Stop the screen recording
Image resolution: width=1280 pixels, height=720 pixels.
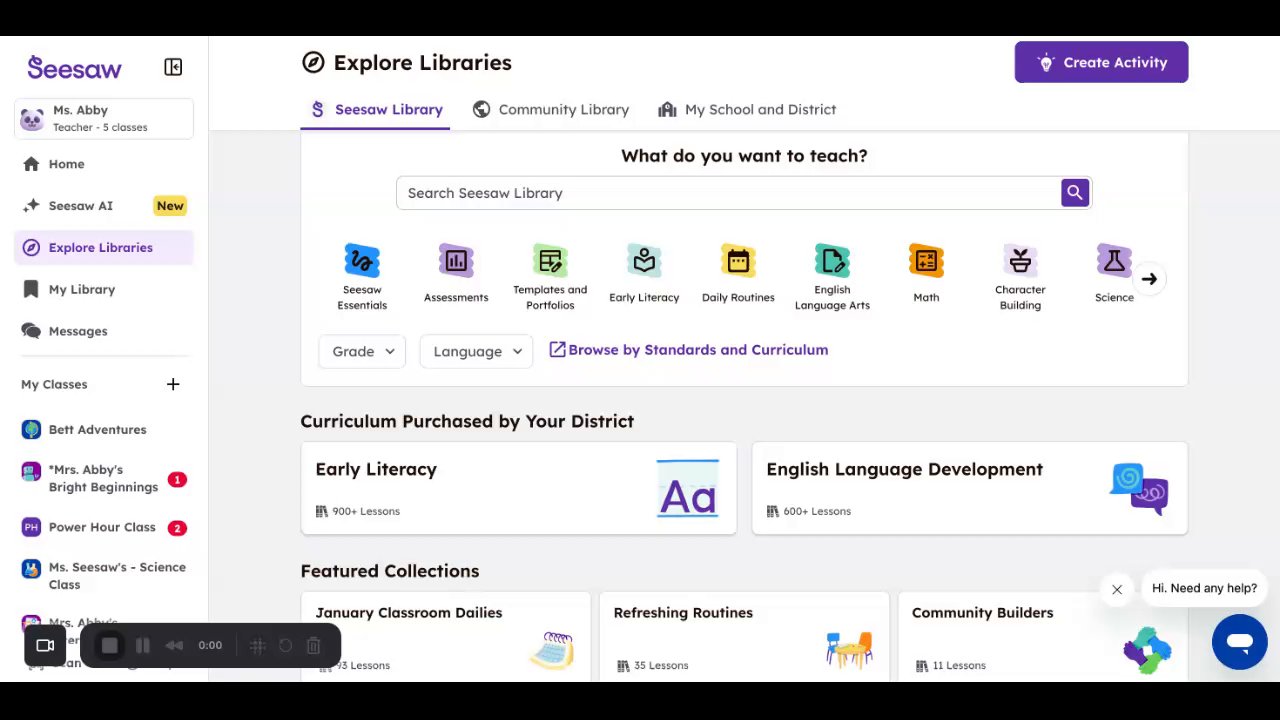point(109,646)
